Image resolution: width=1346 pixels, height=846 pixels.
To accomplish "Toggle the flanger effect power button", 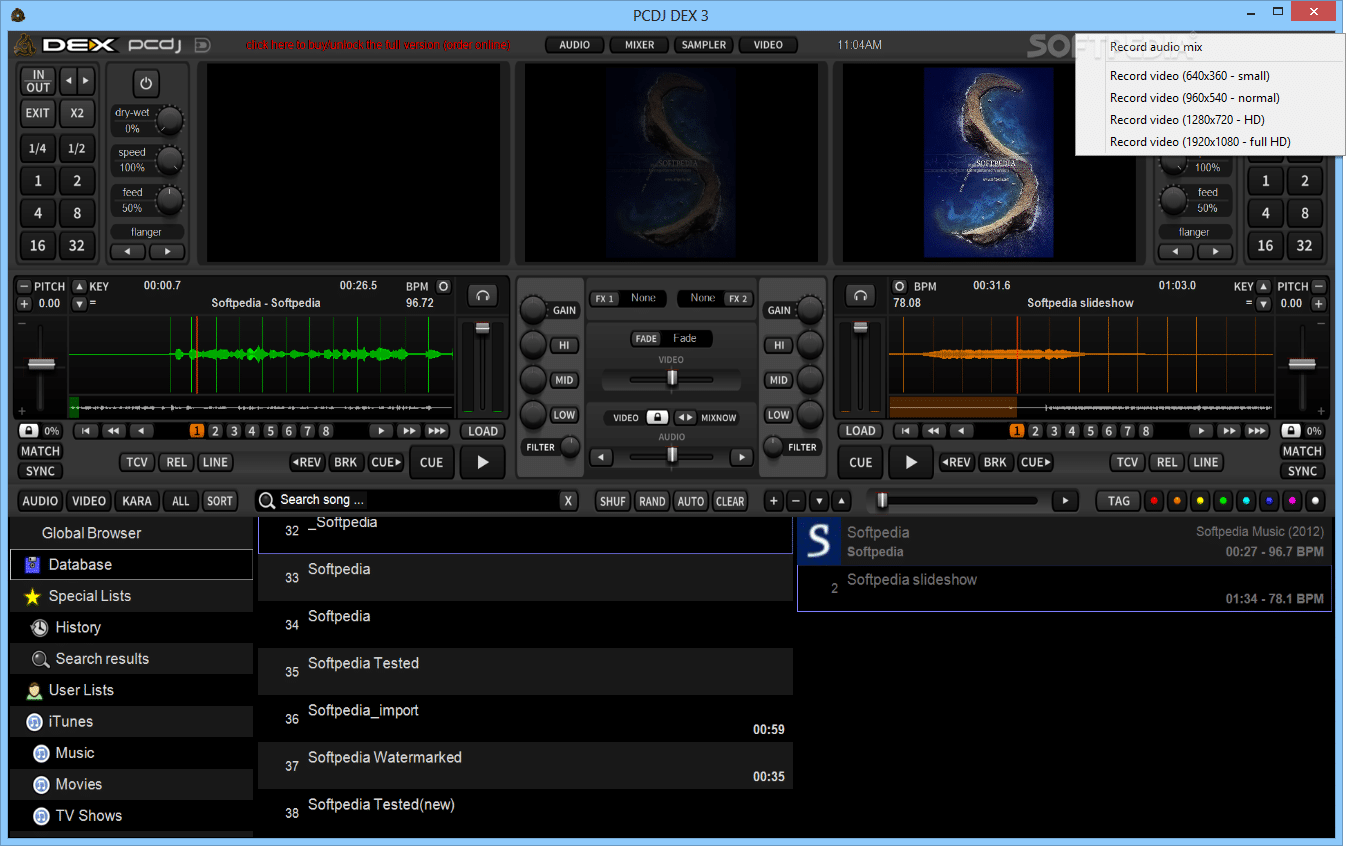I will coord(146,84).
